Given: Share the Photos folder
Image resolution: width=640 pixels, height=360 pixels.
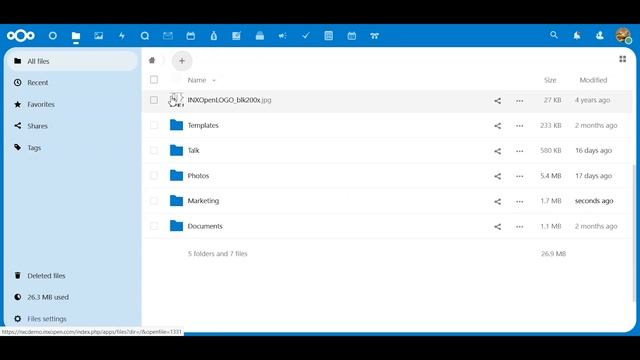Looking at the screenshot, I should click(498, 176).
